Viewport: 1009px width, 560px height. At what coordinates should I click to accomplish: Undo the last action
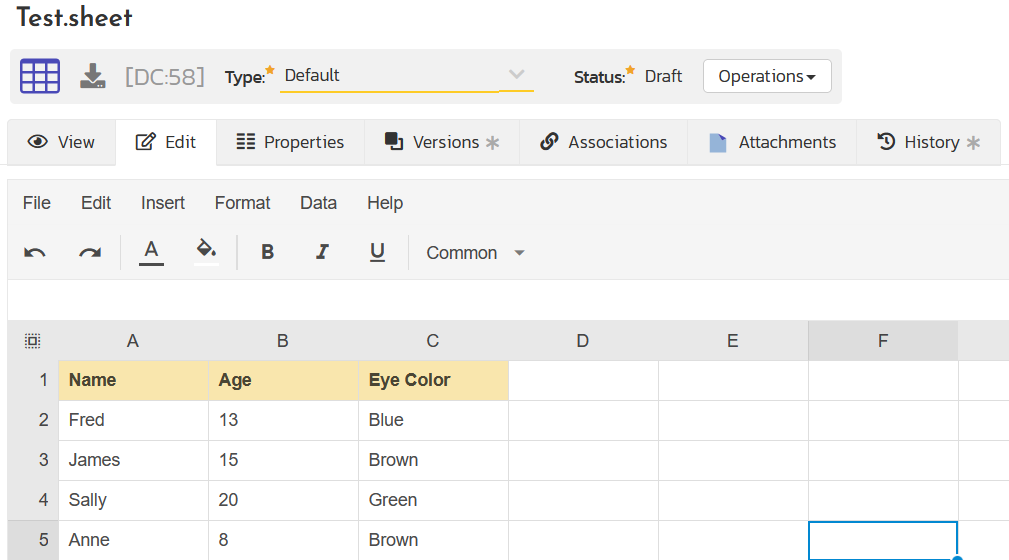click(x=35, y=253)
